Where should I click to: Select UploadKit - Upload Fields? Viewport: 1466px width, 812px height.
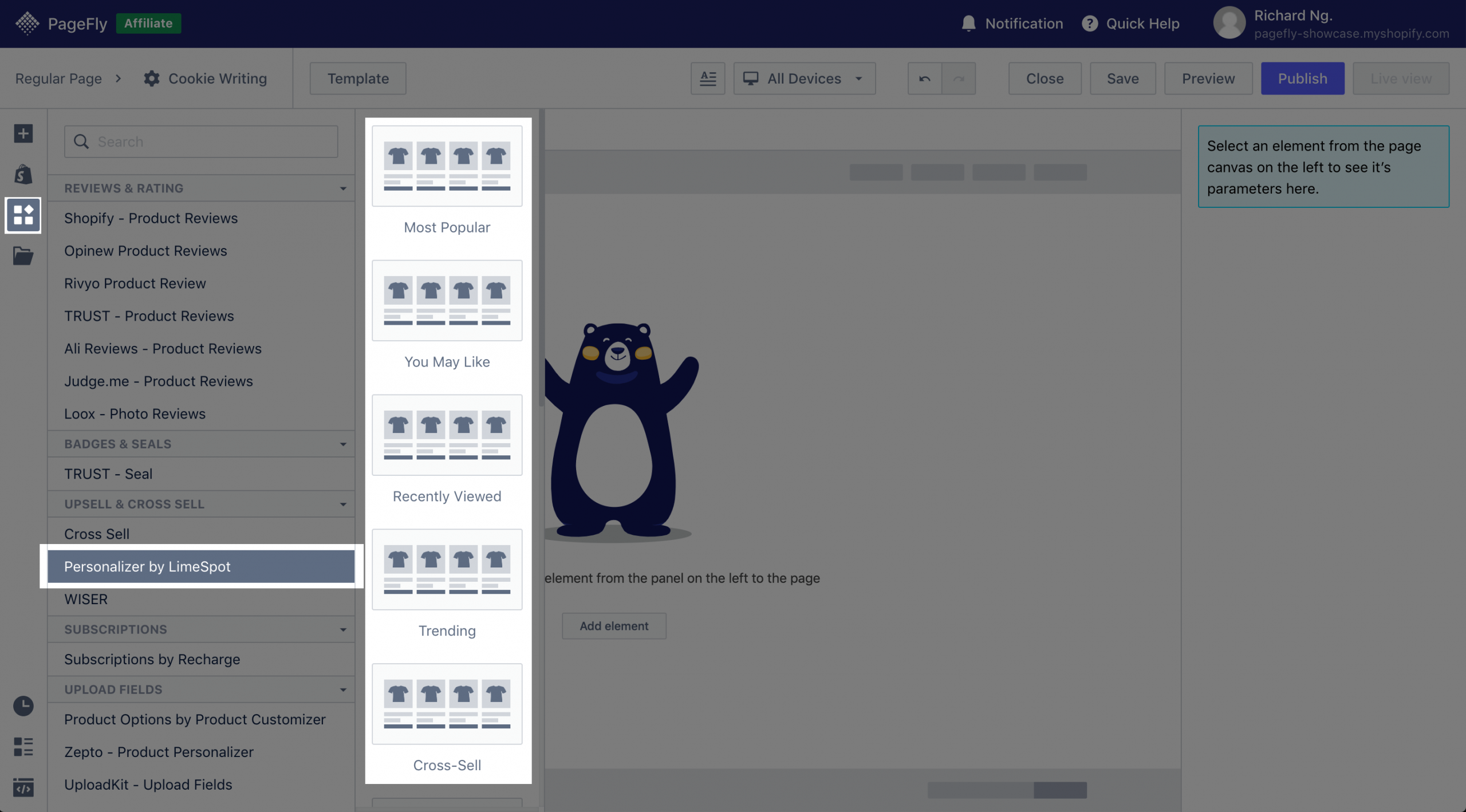click(x=201, y=785)
